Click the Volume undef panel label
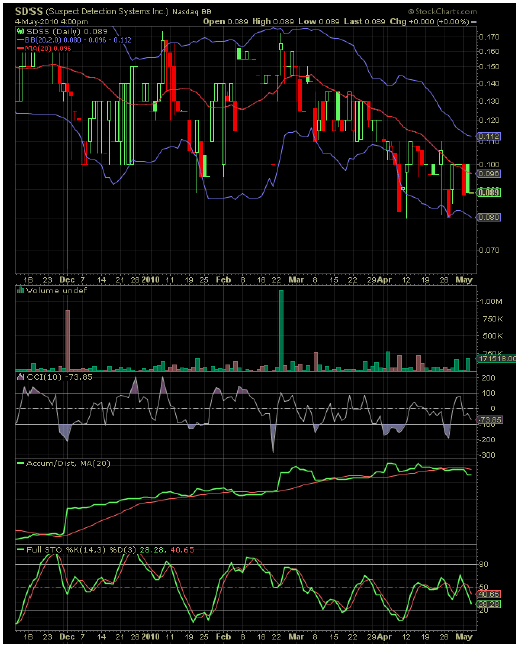The width and height of the screenshot is (520, 648). pyautogui.click(x=57, y=291)
